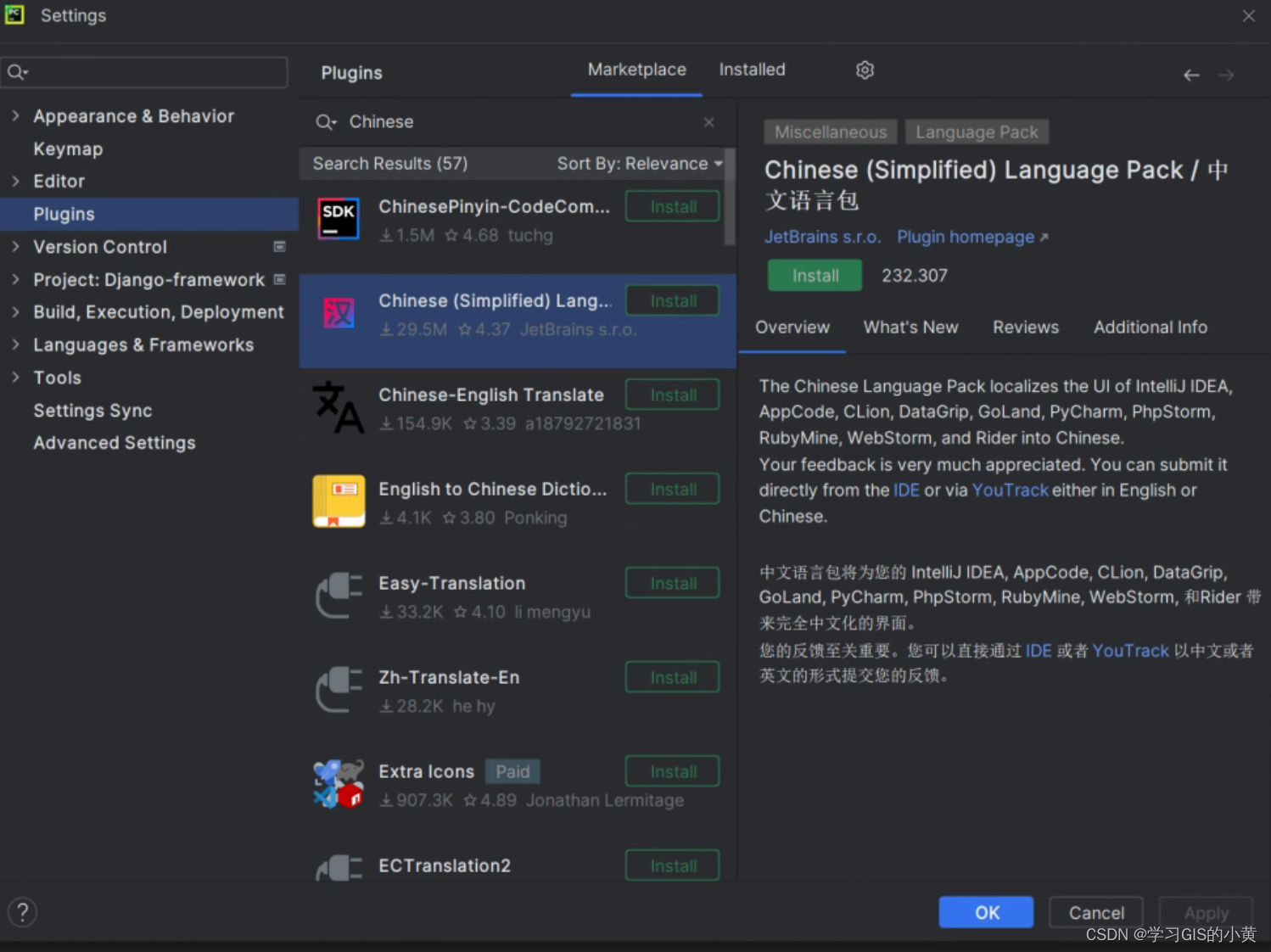Viewport: 1271px width, 952px height.
Task: Click the Zh-Translate-En plugin icon
Action: click(x=339, y=690)
